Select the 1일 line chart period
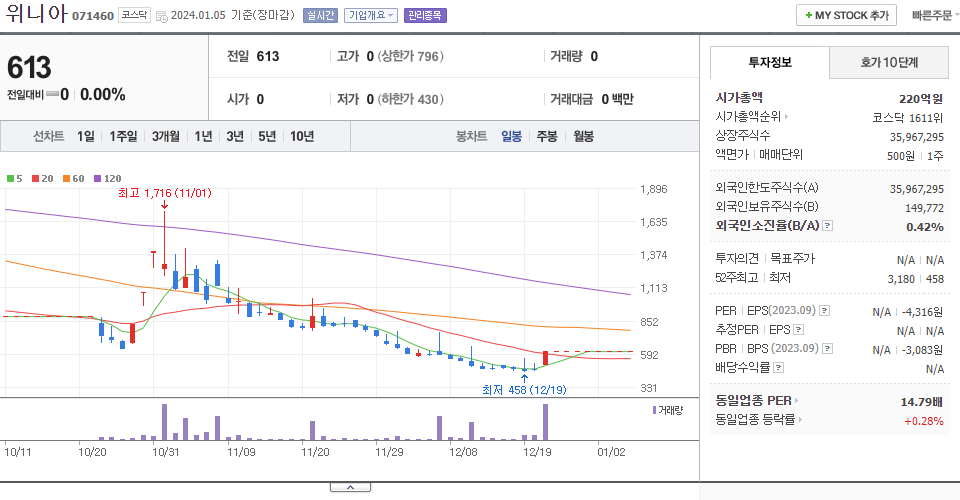 click(86, 136)
